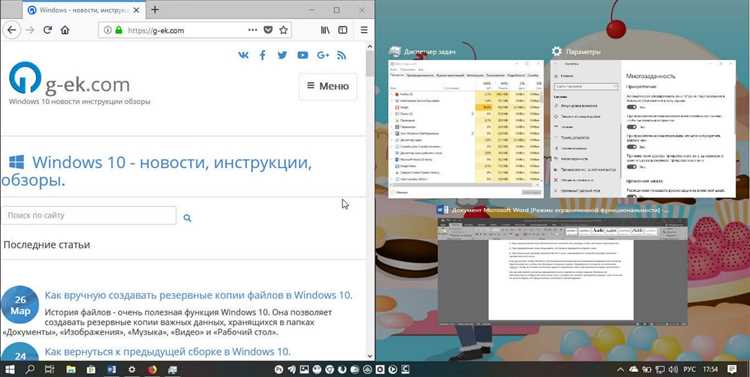Click the '26 Мар' date badge

point(20,305)
